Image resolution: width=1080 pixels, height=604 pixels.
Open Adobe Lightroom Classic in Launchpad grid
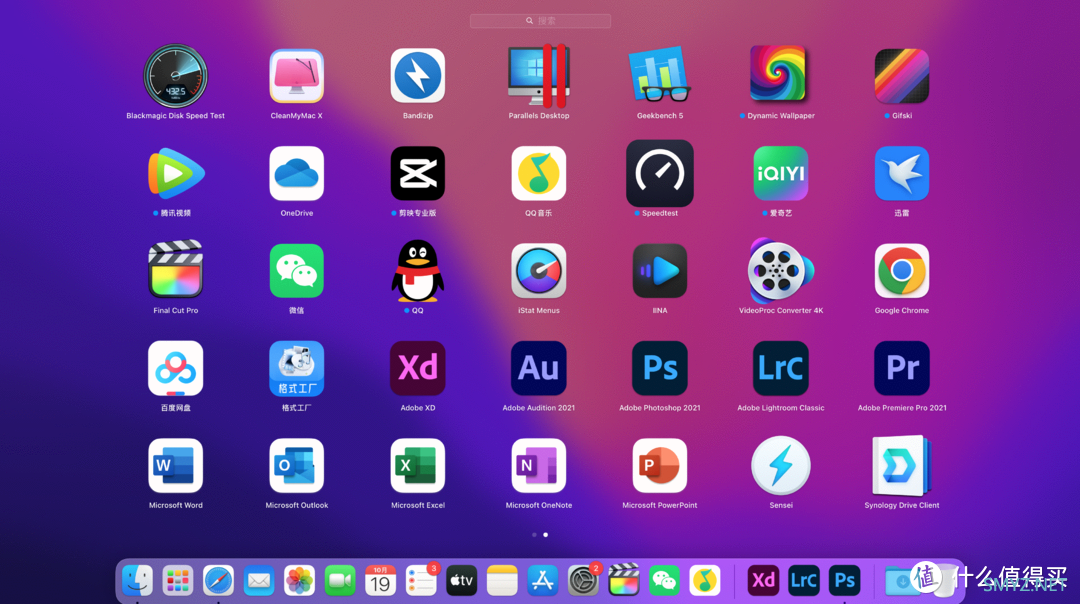[780, 368]
